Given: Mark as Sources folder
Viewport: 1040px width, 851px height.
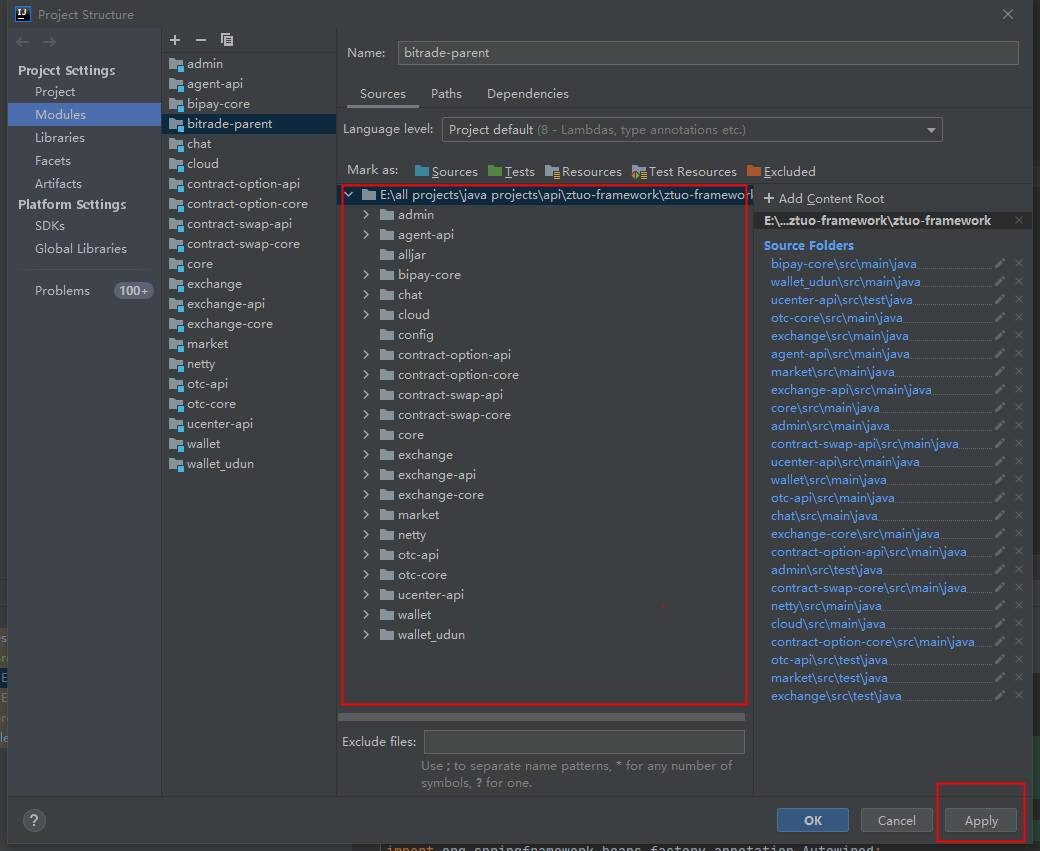Looking at the screenshot, I should pyautogui.click(x=446, y=172).
